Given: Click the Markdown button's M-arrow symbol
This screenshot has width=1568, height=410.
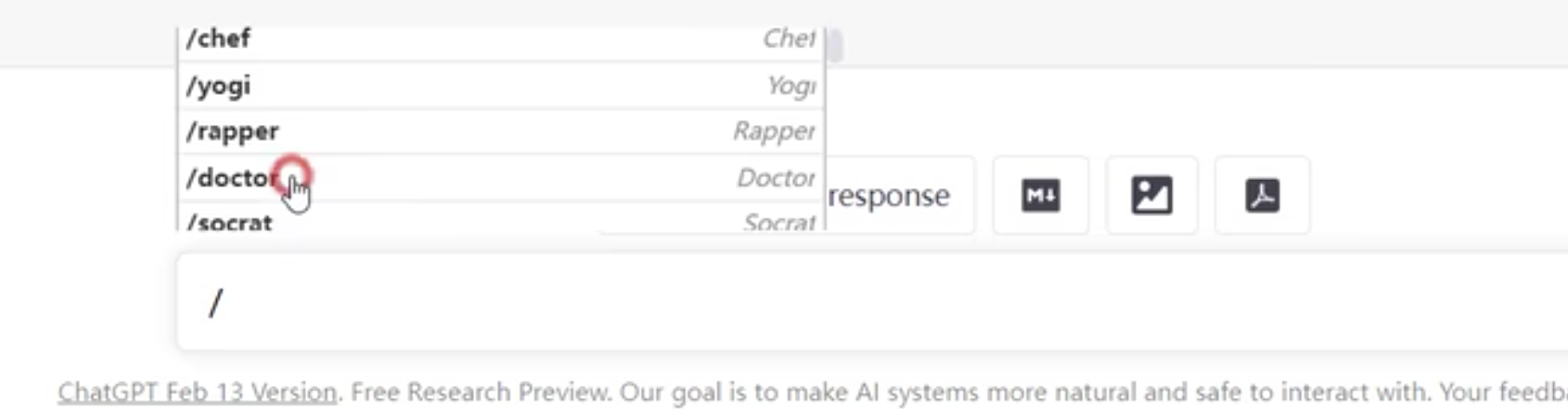Looking at the screenshot, I should (1040, 195).
